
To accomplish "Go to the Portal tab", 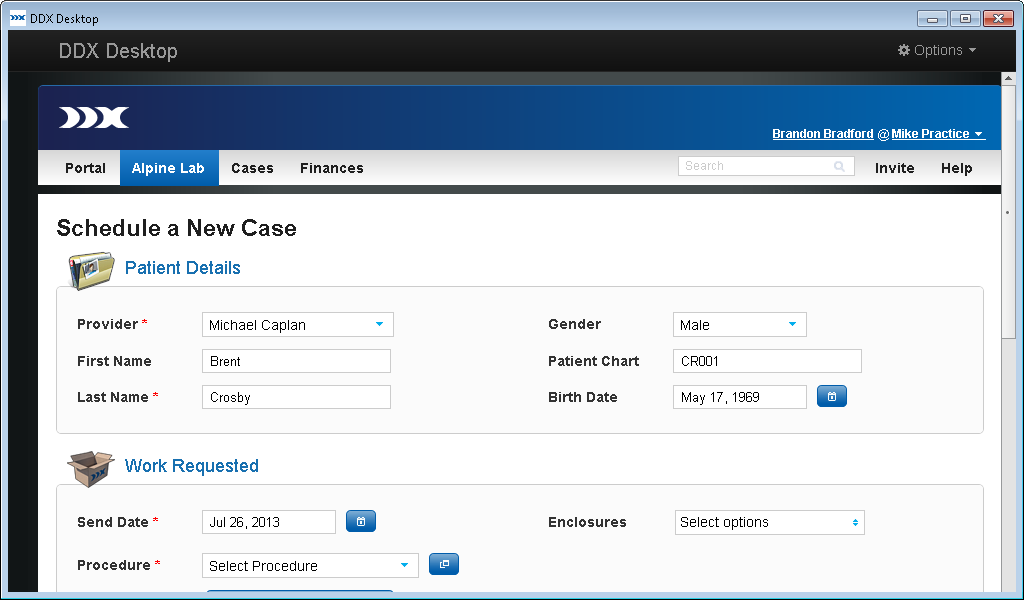I will pos(85,168).
